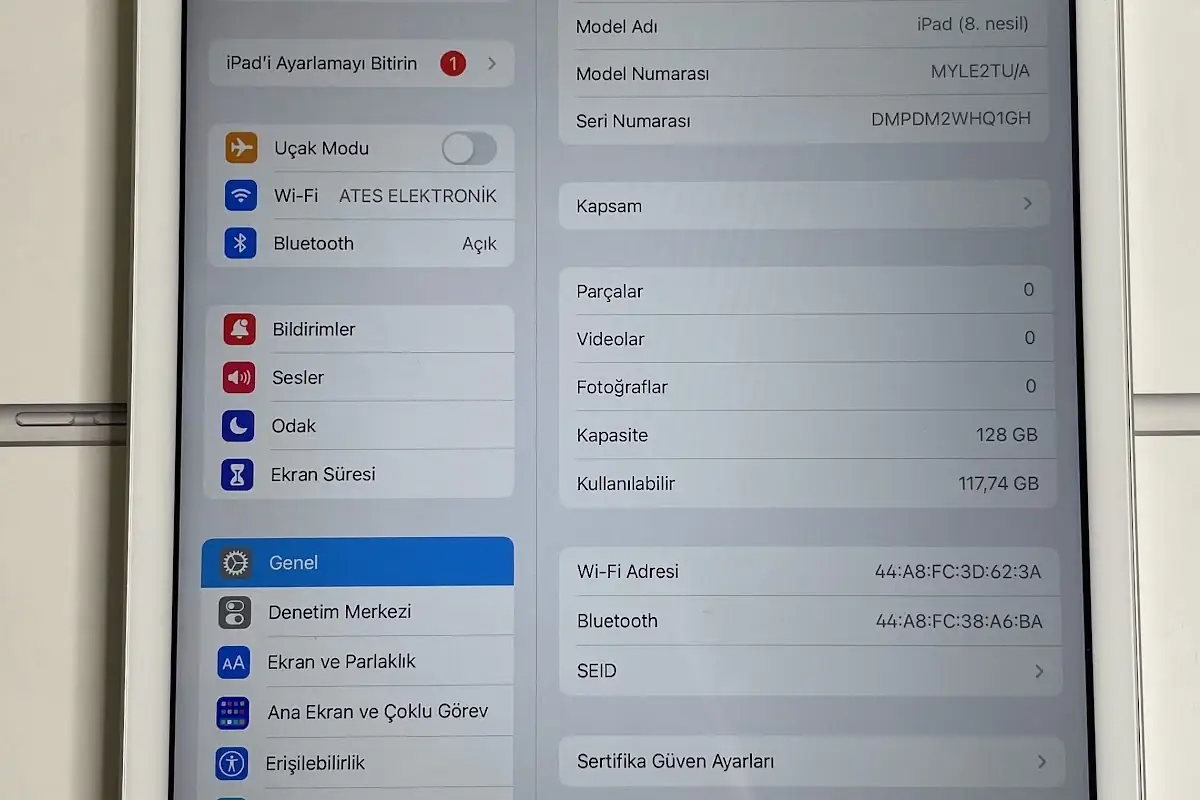
Task: Tap the Kullanılabilir label
Action: tap(626, 484)
